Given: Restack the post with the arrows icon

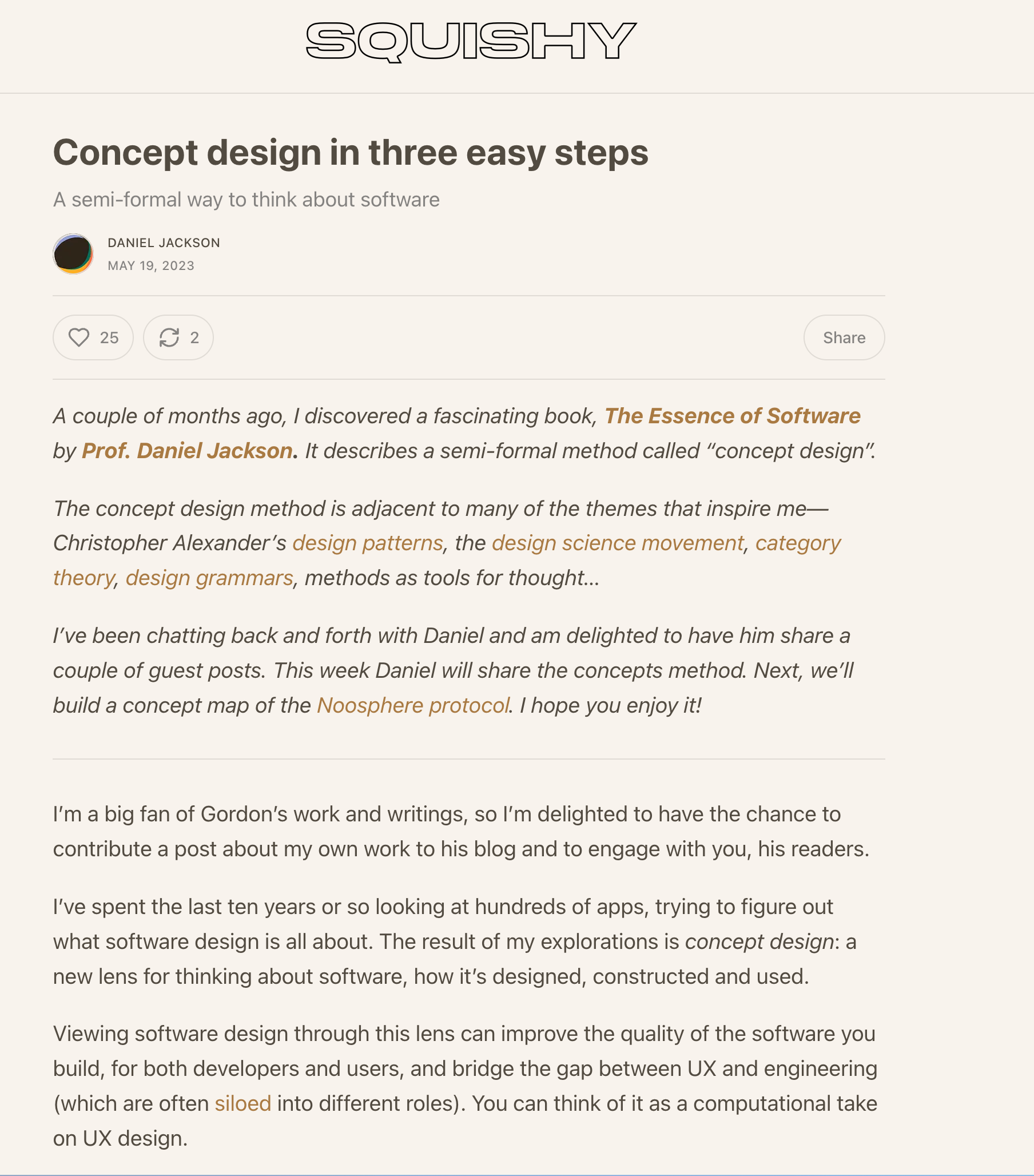Looking at the screenshot, I should click(x=169, y=337).
